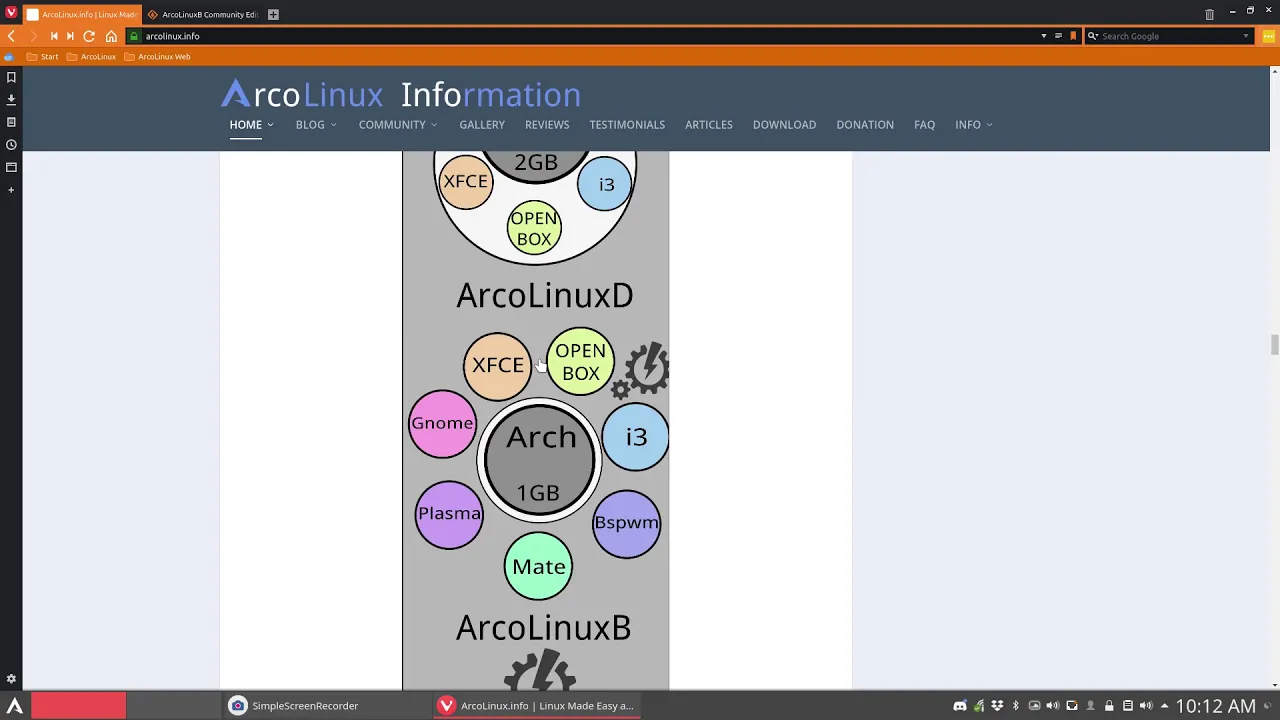Focus the Search Google field
Screen dimensions: 1280x720
[1170, 36]
